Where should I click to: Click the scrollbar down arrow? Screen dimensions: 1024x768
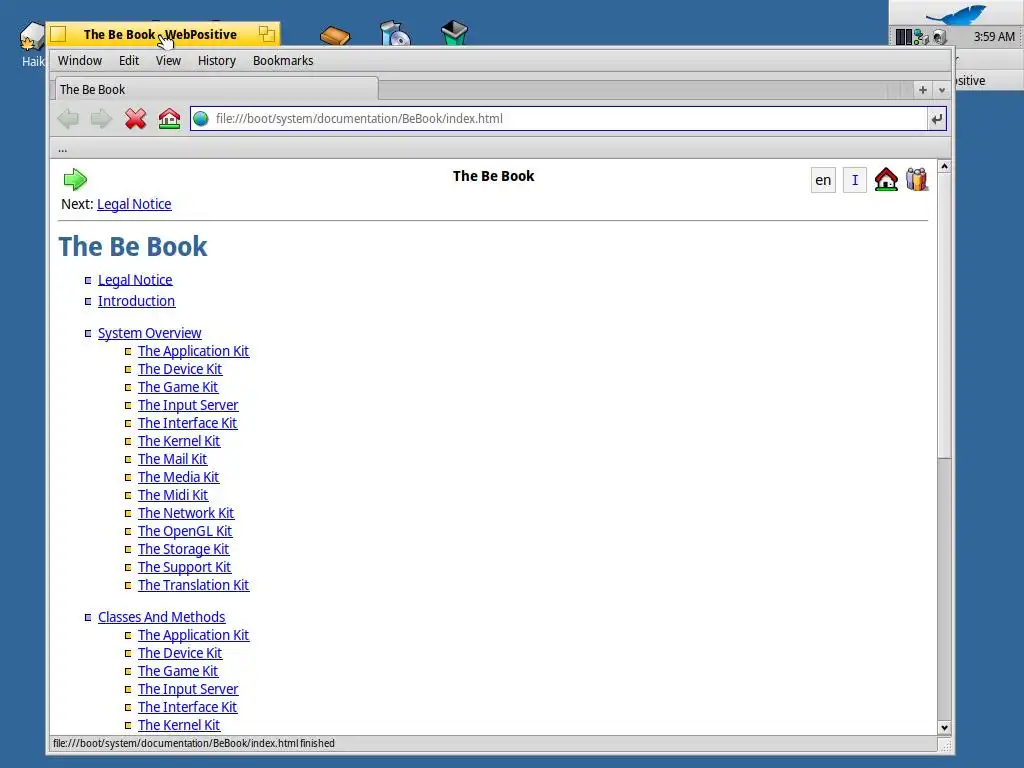click(x=944, y=728)
